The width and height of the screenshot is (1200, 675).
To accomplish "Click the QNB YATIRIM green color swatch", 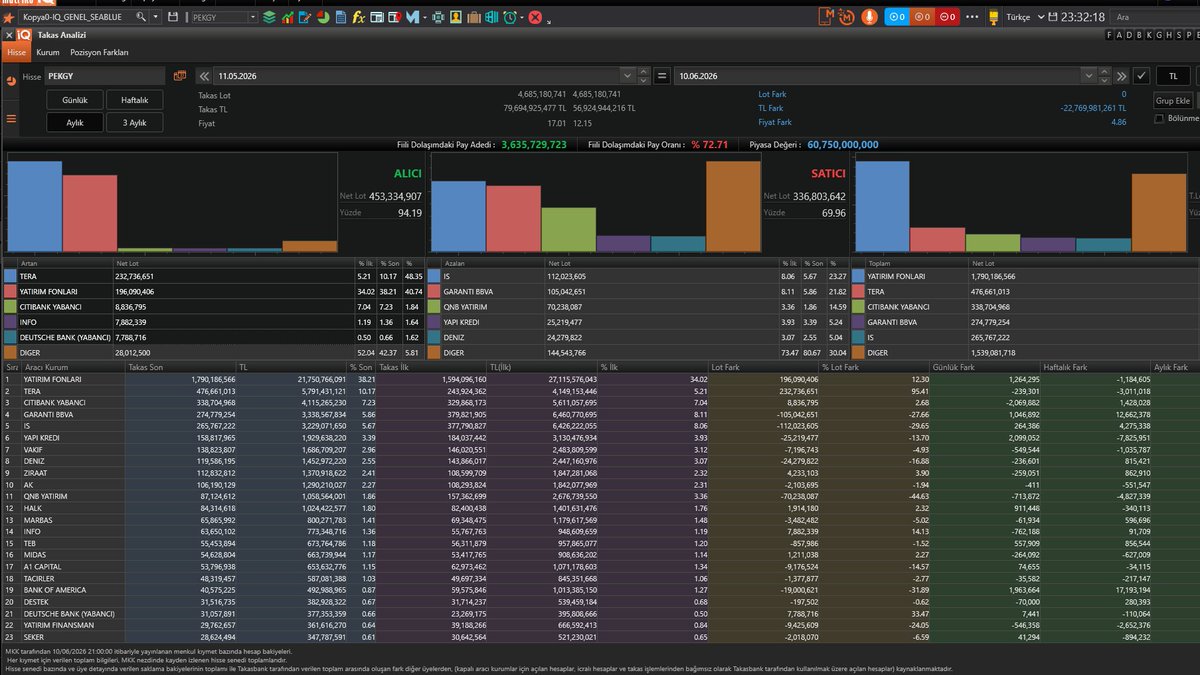I will point(435,307).
